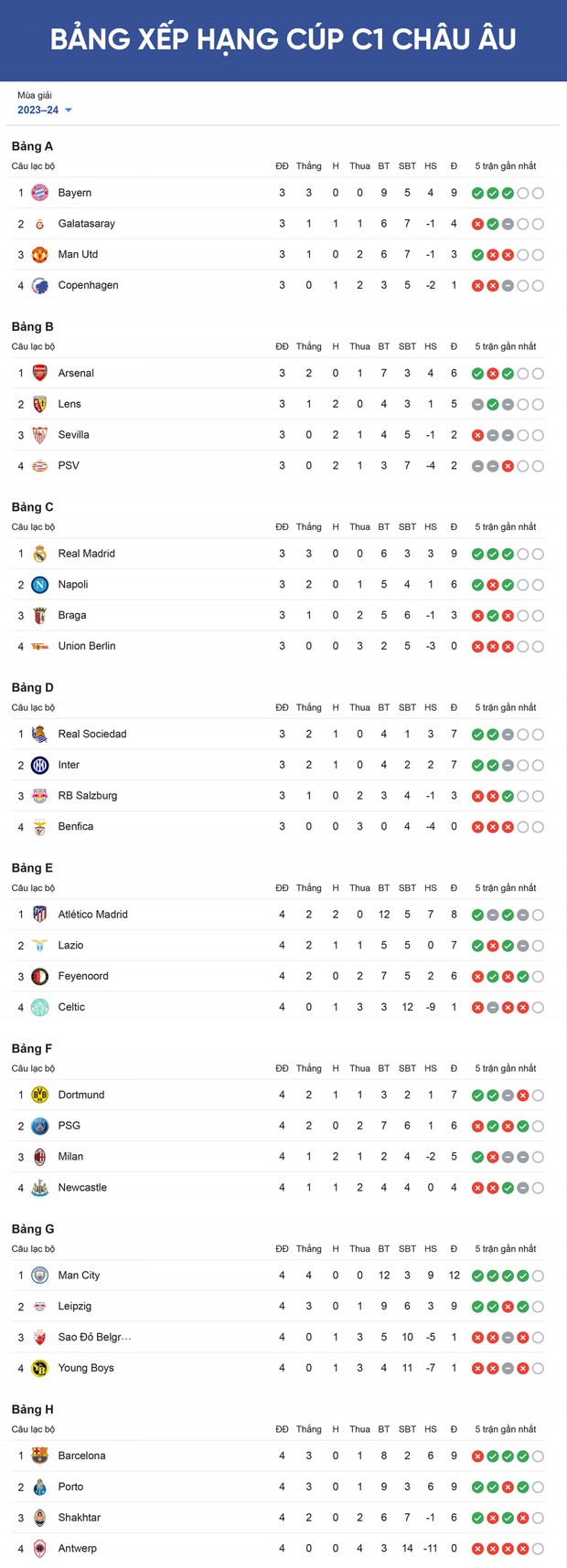The width and height of the screenshot is (567, 1568).
Task: Click Antwerp's first red loss indicator
Action: (x=477, y=1549)
